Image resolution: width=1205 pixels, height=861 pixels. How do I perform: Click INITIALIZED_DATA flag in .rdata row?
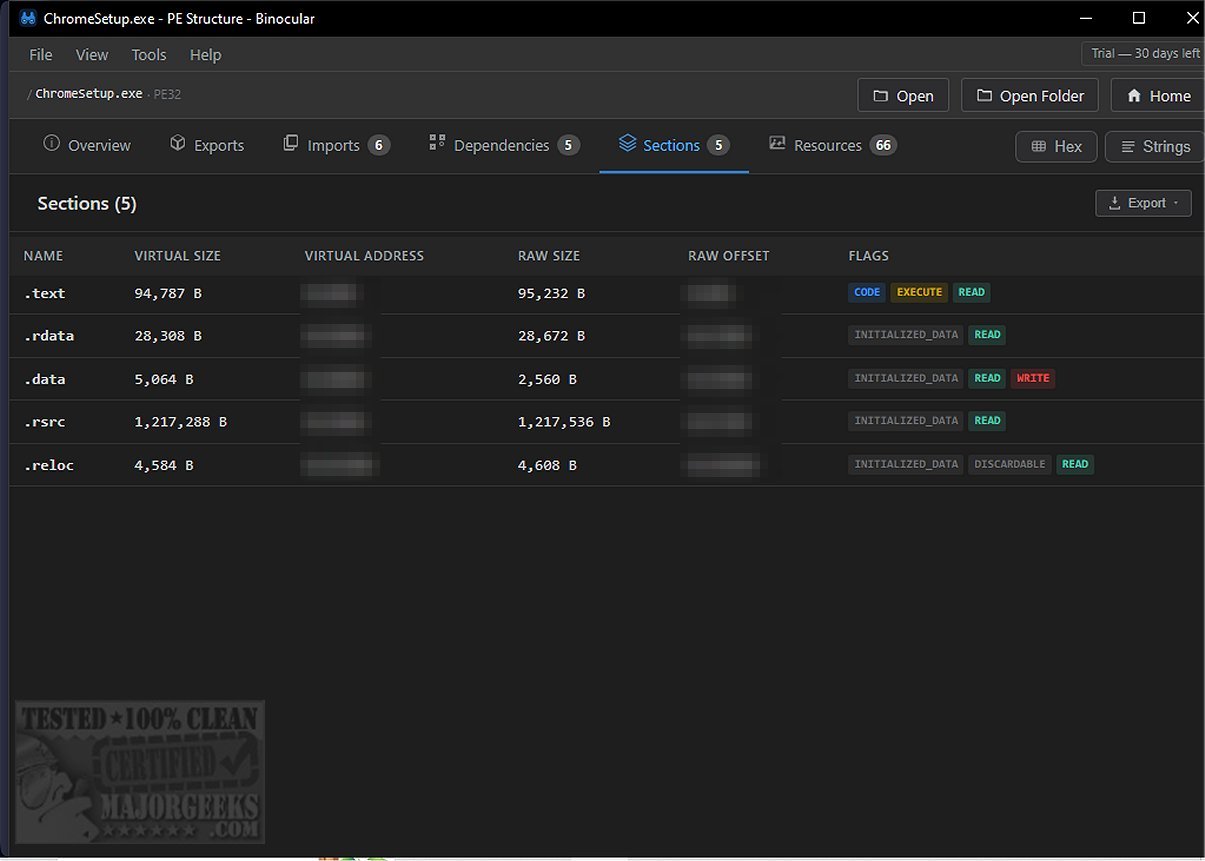pos(906,335)
